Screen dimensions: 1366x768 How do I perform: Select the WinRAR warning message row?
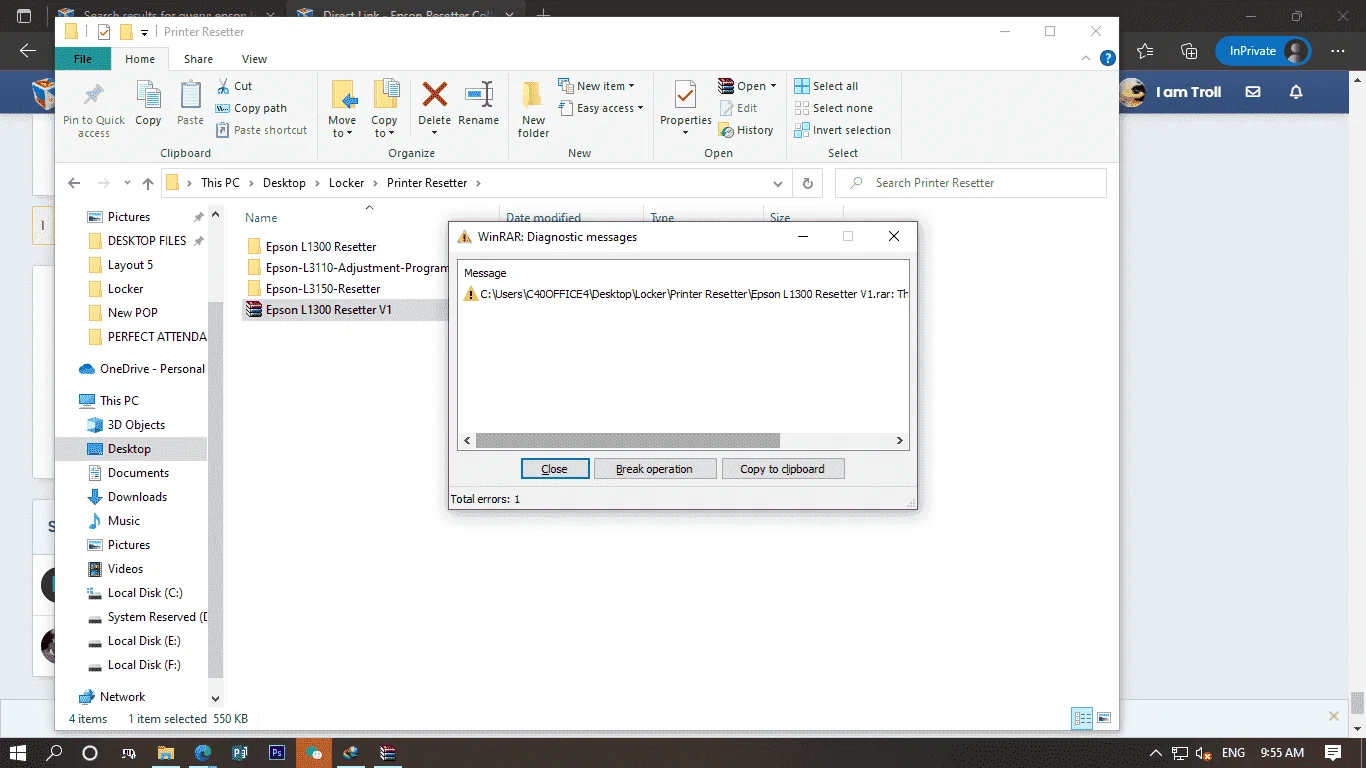pos(685,294)
